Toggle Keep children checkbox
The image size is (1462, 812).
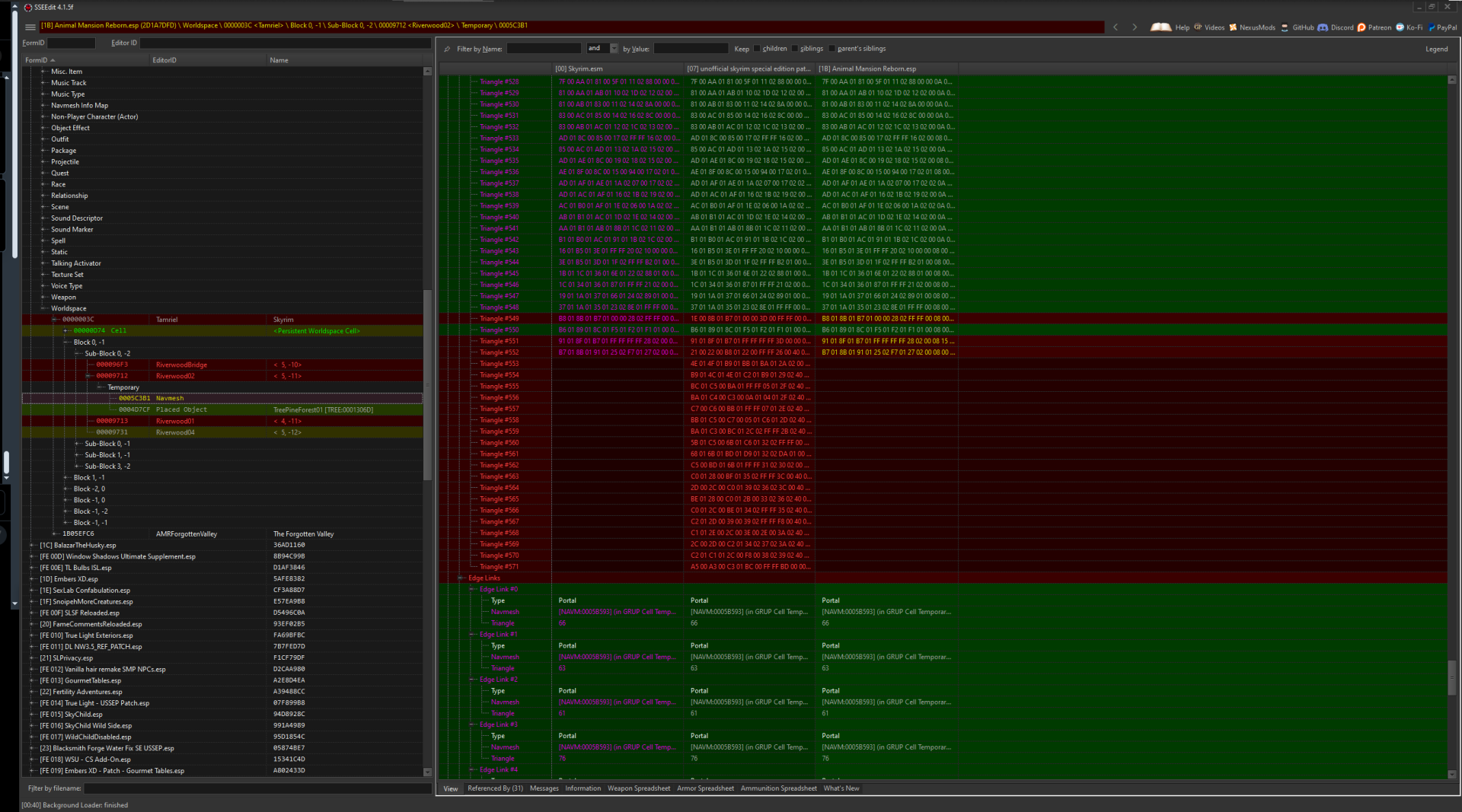pyautogui.click(x=757, y=49)
